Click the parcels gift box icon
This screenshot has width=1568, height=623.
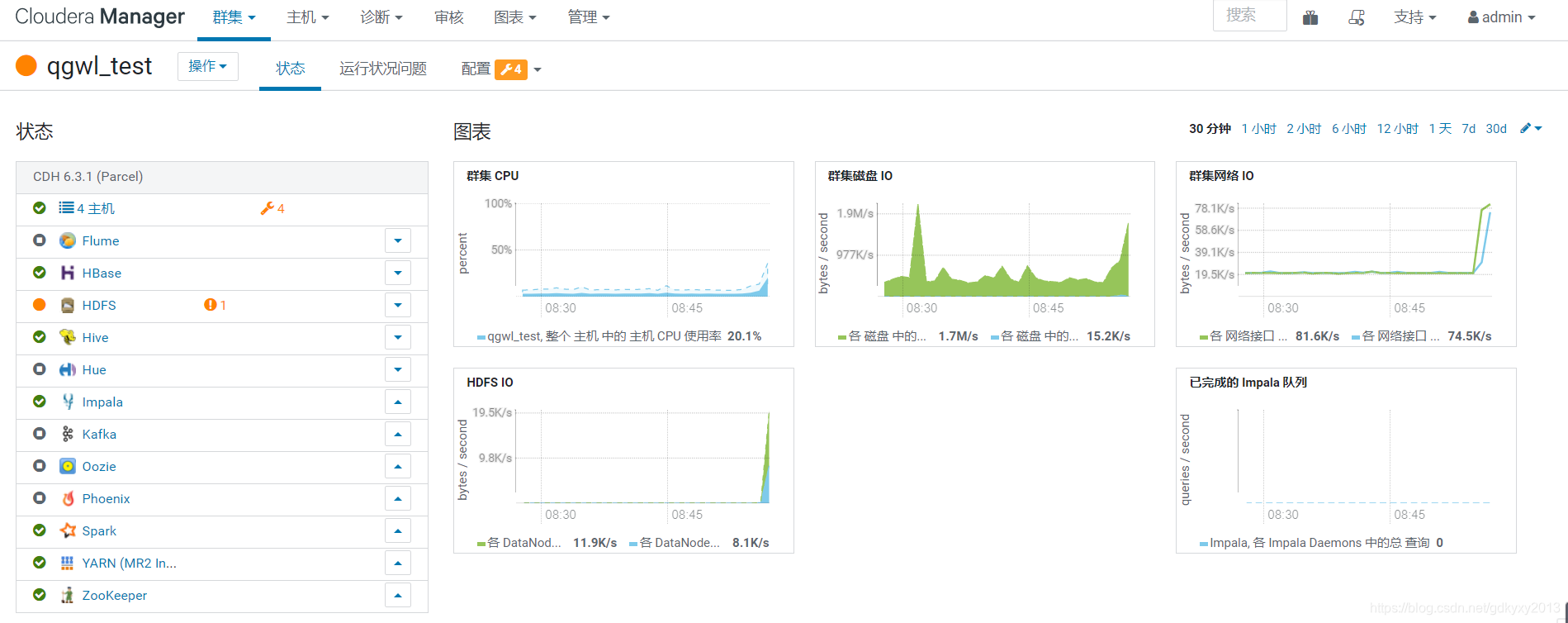(x=1310, y=17)
